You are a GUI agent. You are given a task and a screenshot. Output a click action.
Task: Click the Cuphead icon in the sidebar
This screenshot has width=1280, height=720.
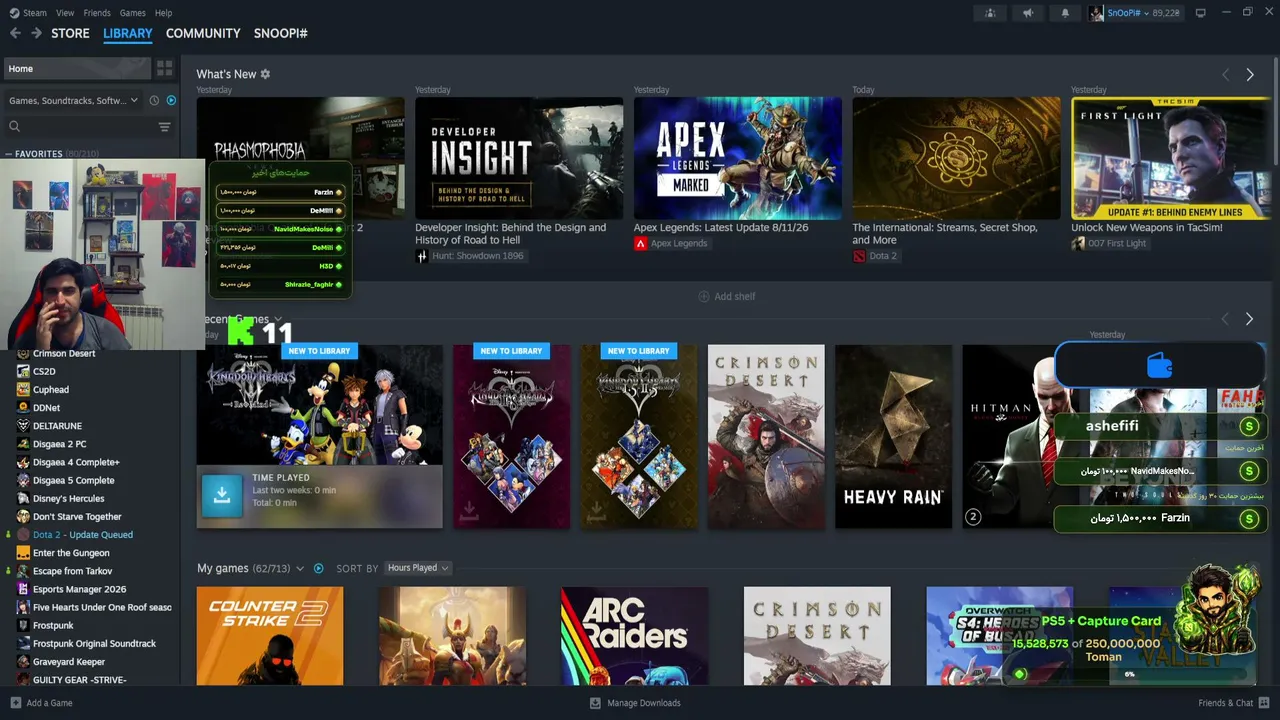(x=23, y=390)
